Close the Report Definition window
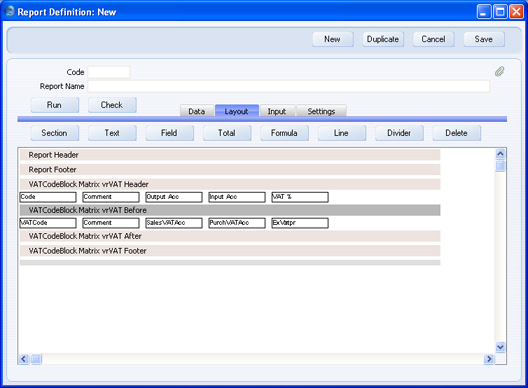The width and height of the screenshot is (528, 388). coord(516,12)
